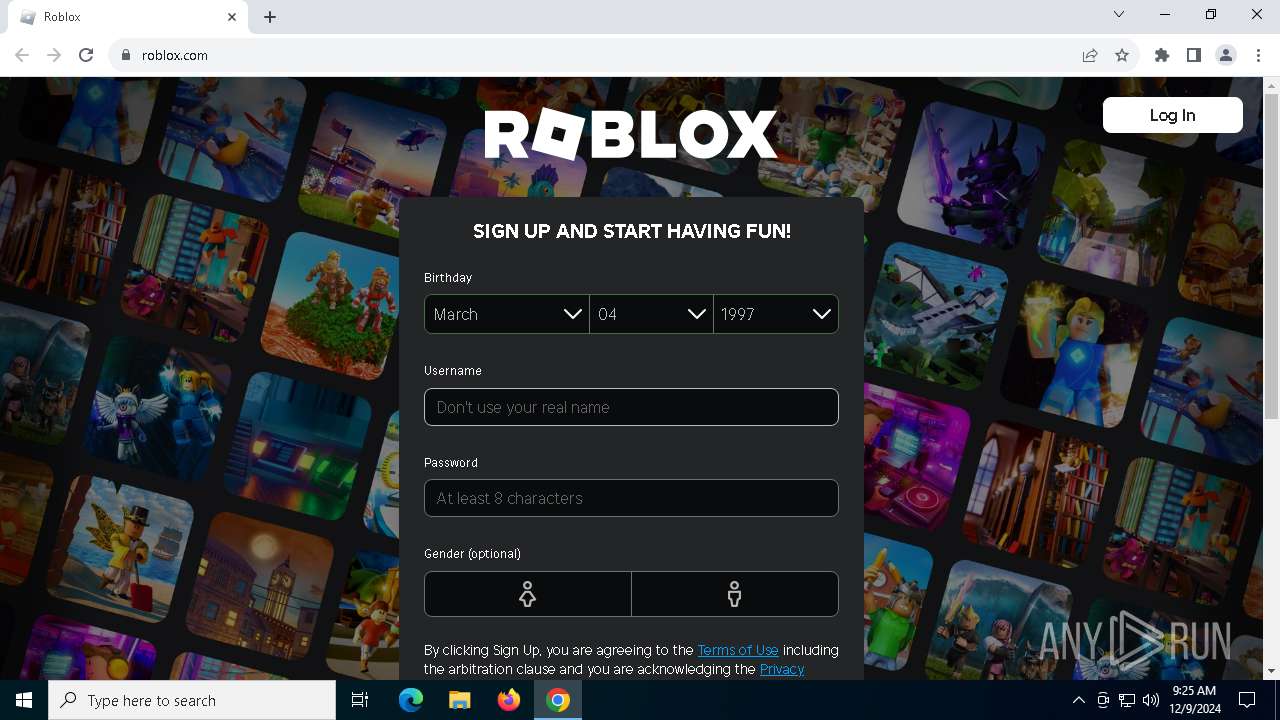Click the Roblox logo
The image size is (1280, 720).
click(x=631, y=135)
